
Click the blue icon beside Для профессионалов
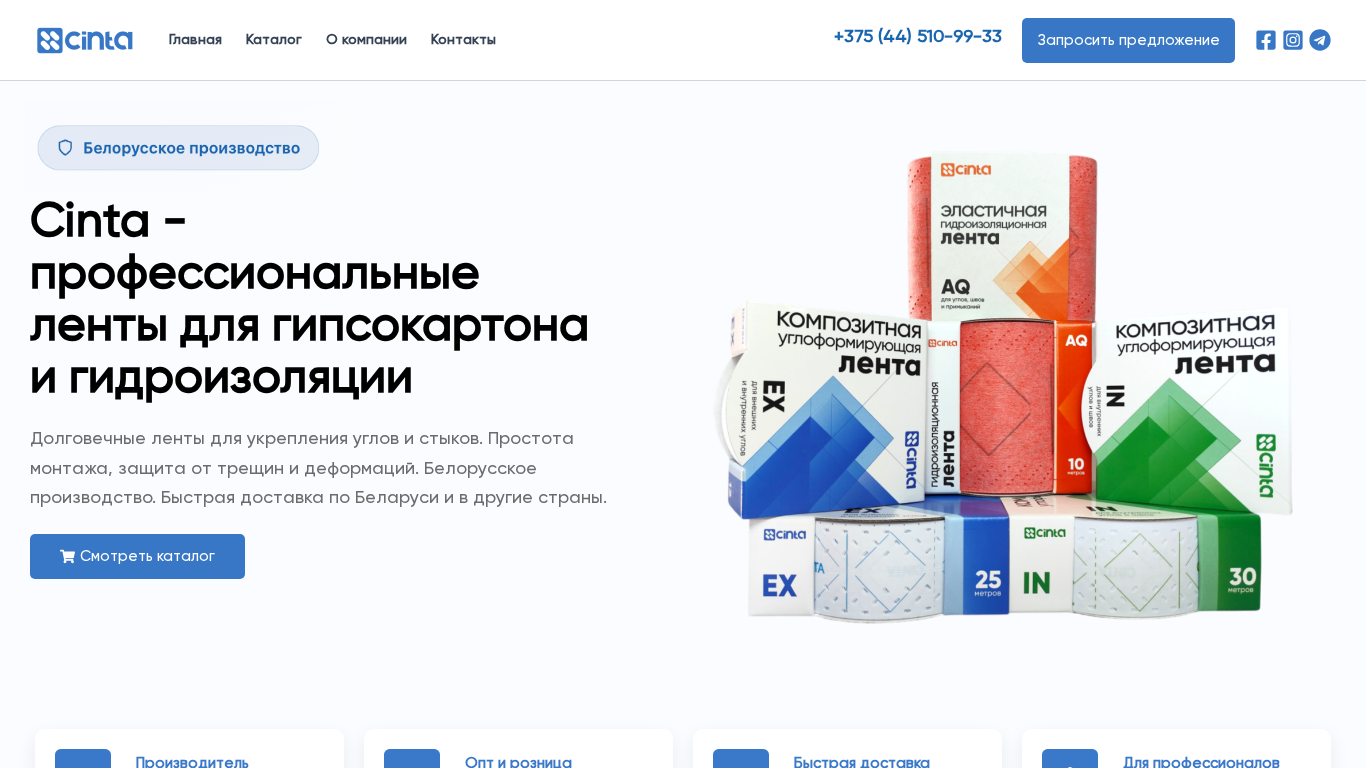tap(1070, 759)
